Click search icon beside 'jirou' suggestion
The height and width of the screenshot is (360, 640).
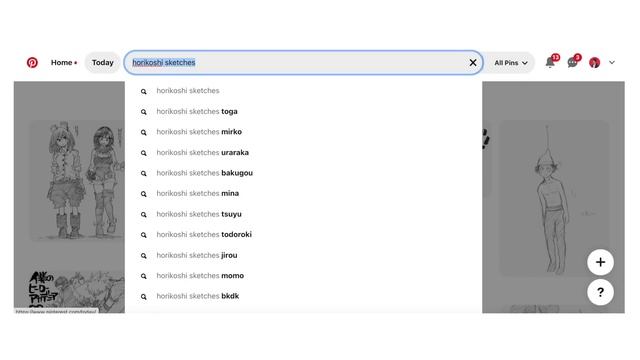(144, 256)
